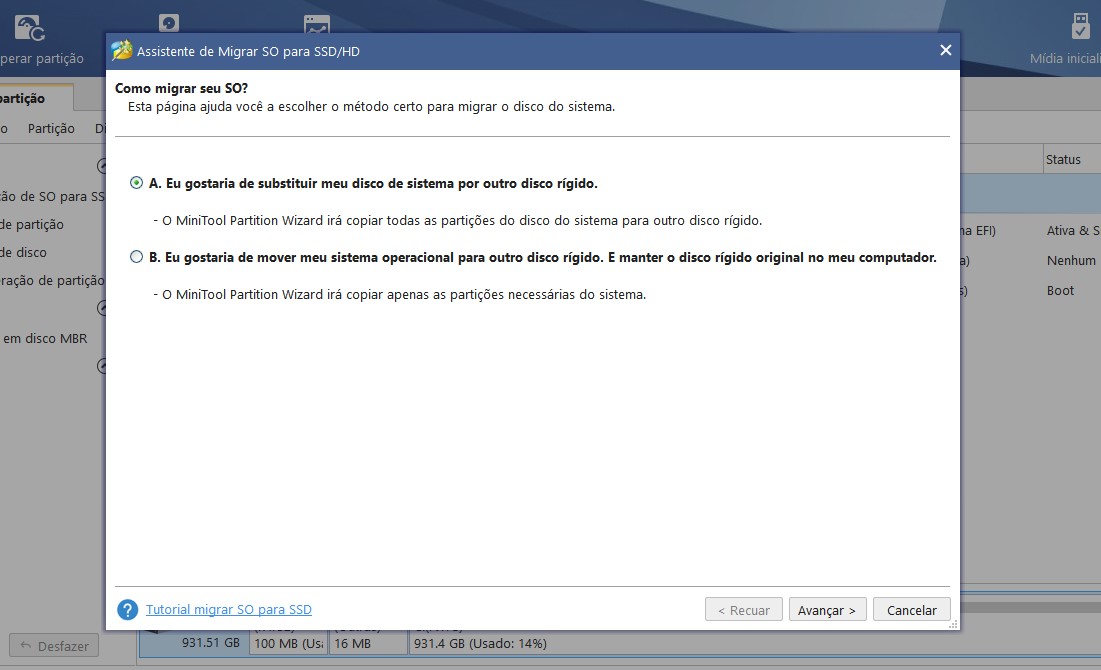Click the Nenhum status cell
1101x670 pixels.
click(x=1071, y=261)
